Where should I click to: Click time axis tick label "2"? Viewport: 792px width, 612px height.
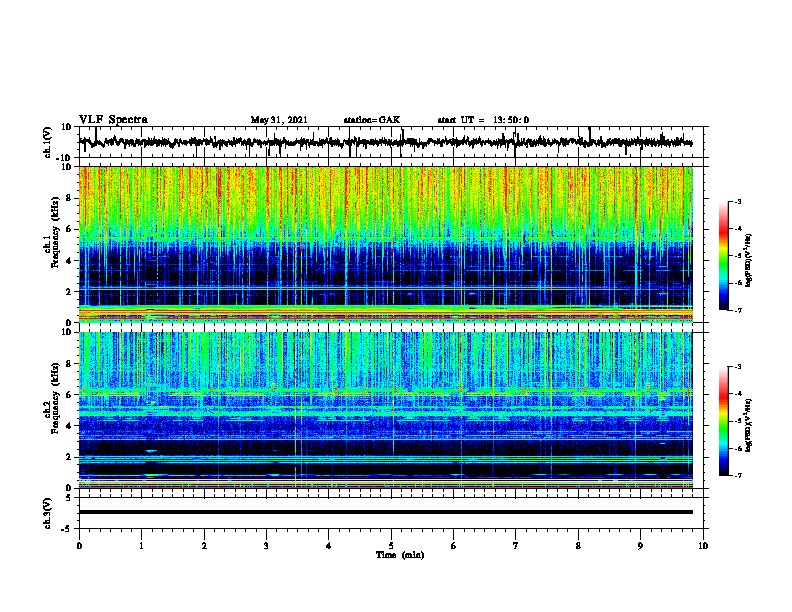[x=204, y=546]
